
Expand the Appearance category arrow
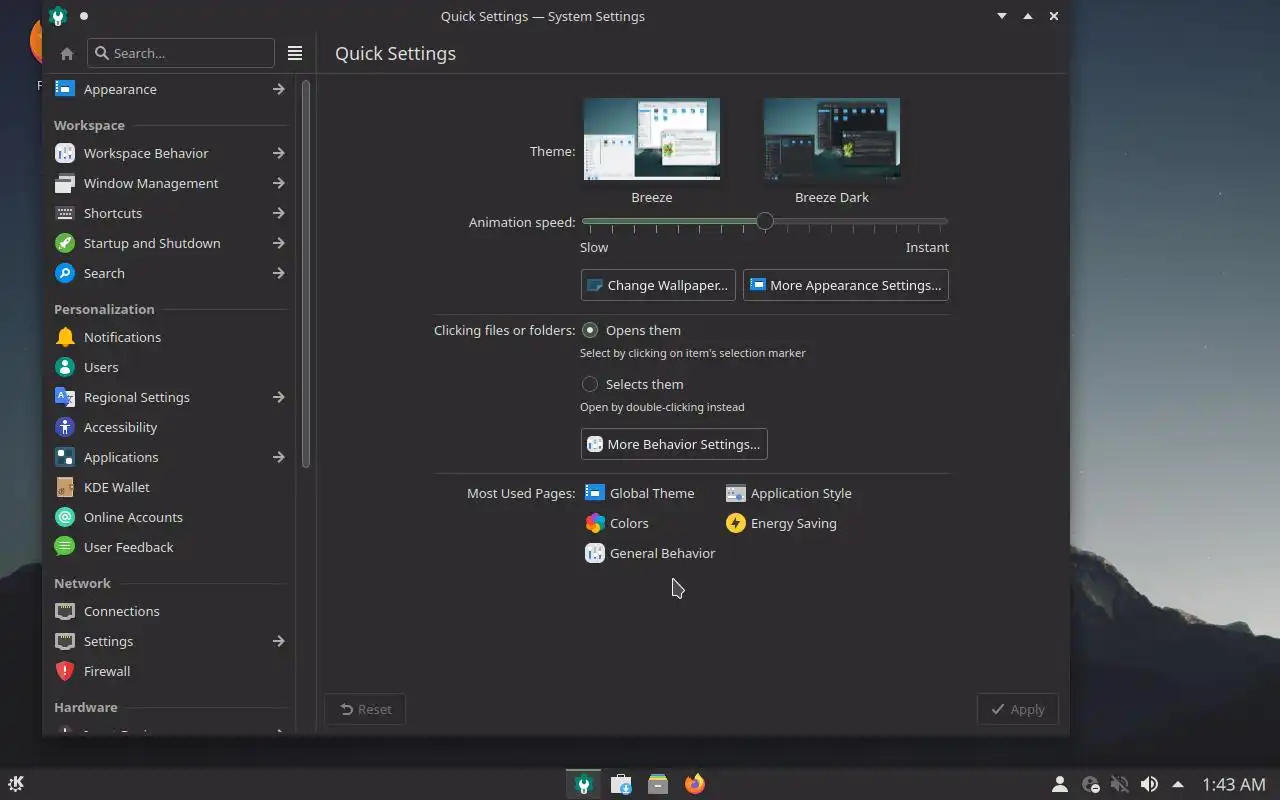[x=279, y=89]
